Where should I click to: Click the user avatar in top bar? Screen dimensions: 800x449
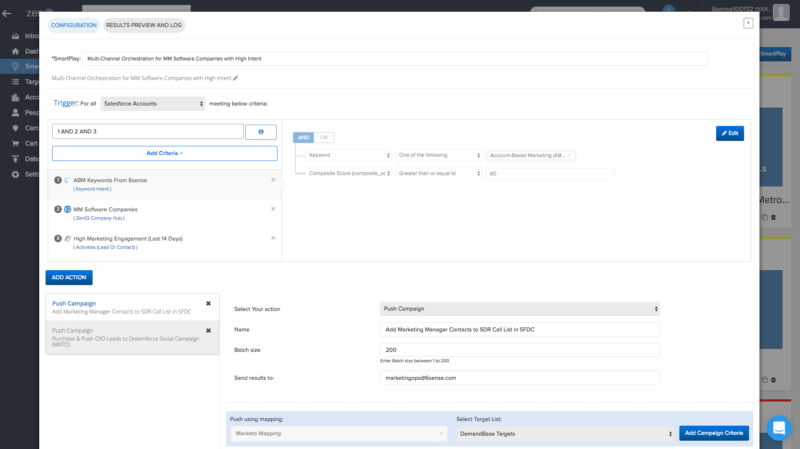[x=781, y=12]
